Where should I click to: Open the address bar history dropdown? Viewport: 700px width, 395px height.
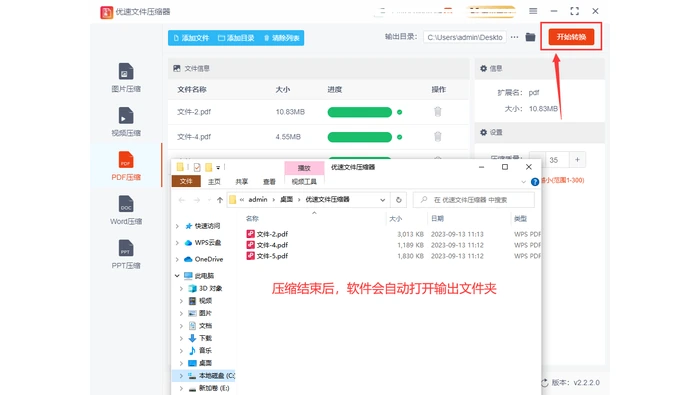pyautogui.click(x=383, y=200)
